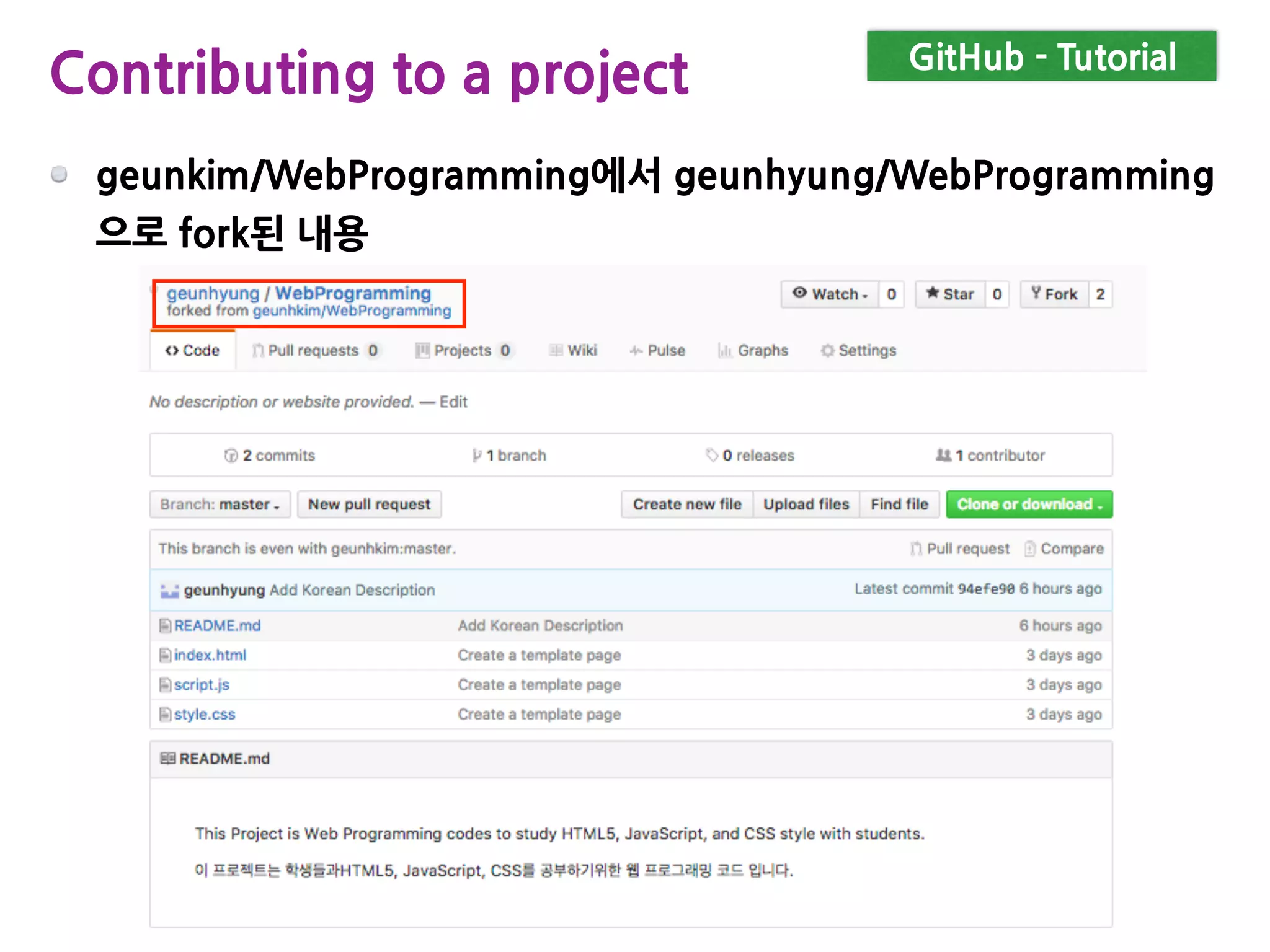Click the geunhyung avatar in commit bar
This screenshot has height=952, width=1270.
tap(170, 591)
